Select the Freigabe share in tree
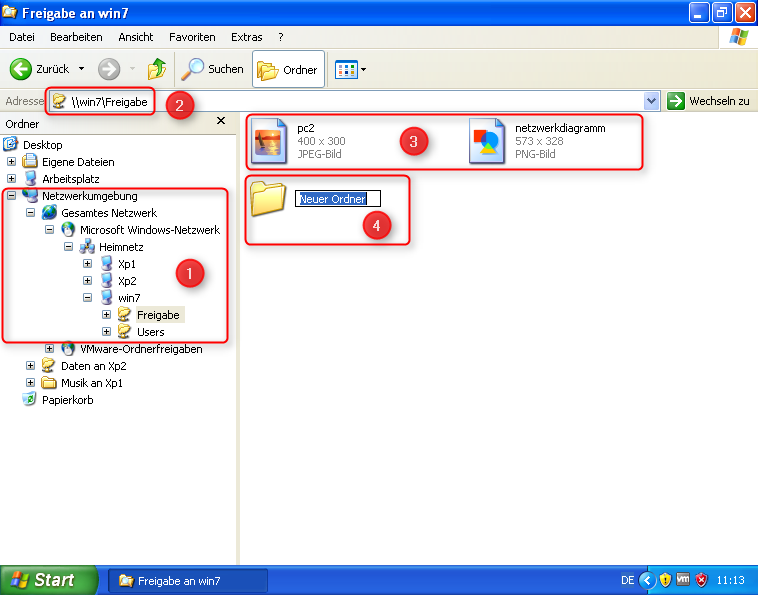This screenshot has width=758, height=595. click(158, 315)
